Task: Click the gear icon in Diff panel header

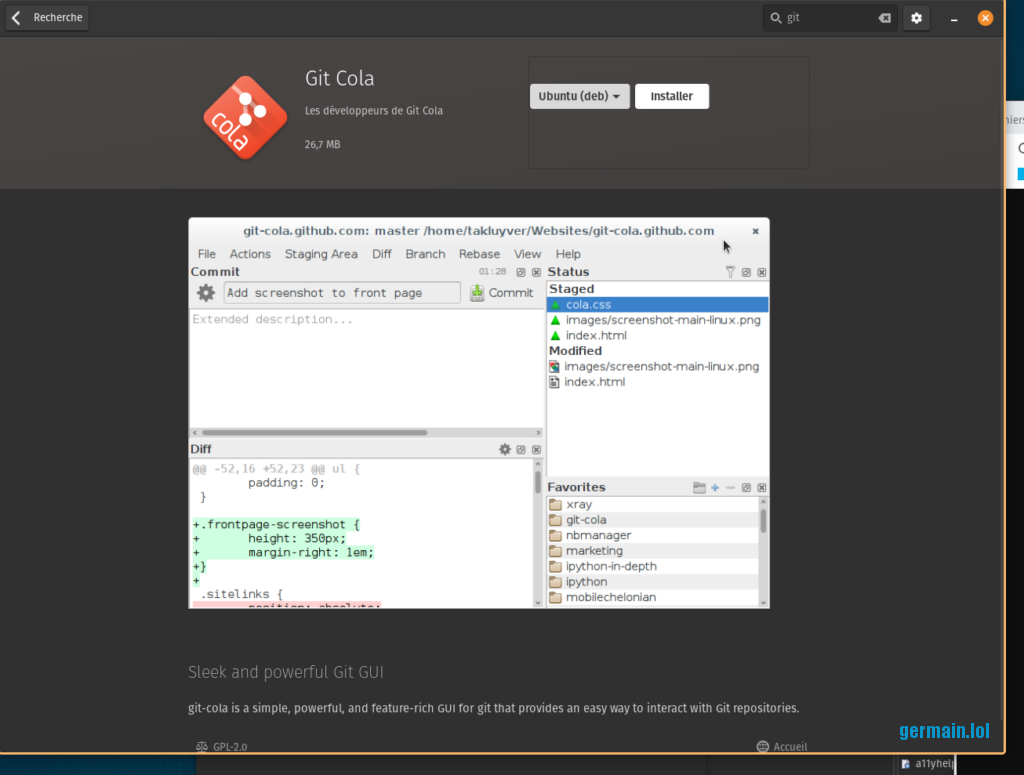Action: (505, 450)
